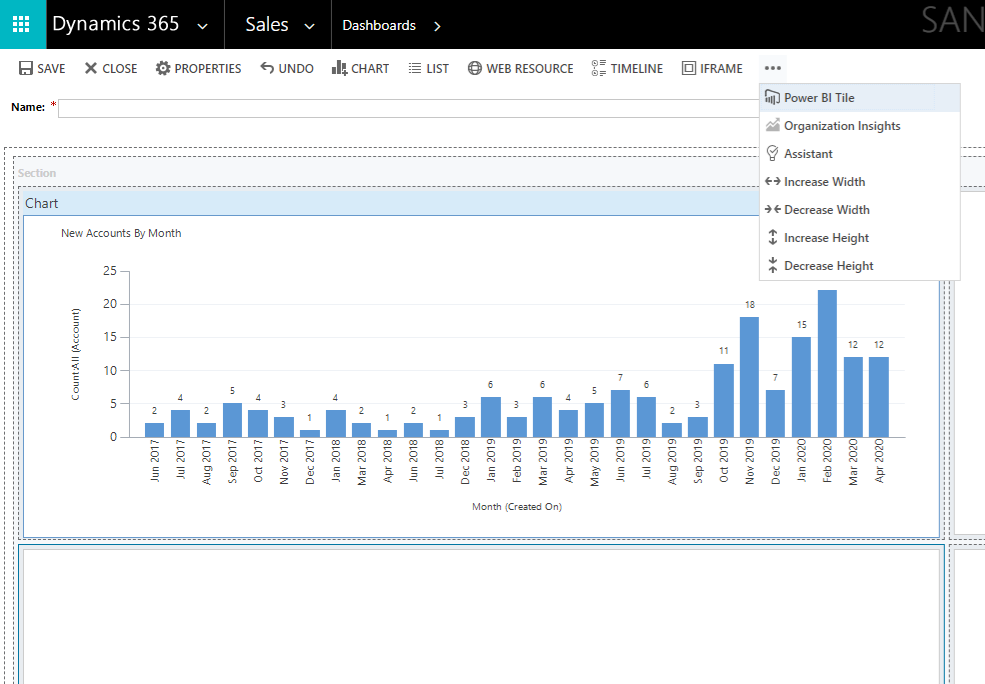Select the Section label
Viewport: 985px width, 684px height.
click(36, 173)
